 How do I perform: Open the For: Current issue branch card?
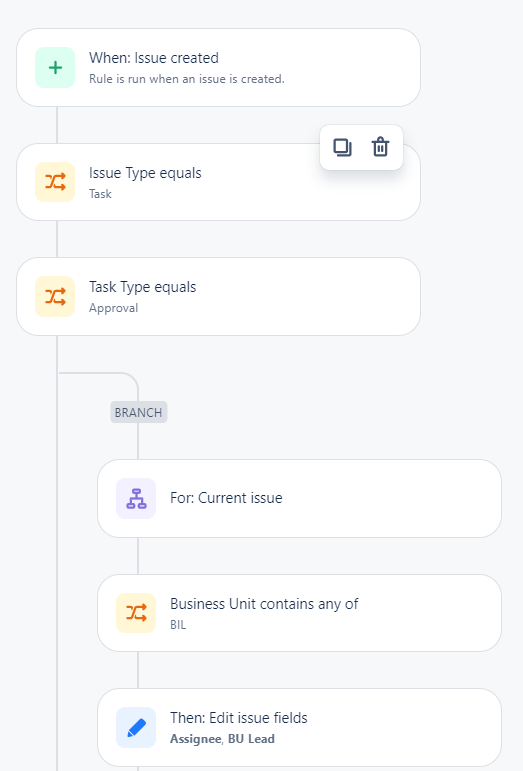point(299,499)
